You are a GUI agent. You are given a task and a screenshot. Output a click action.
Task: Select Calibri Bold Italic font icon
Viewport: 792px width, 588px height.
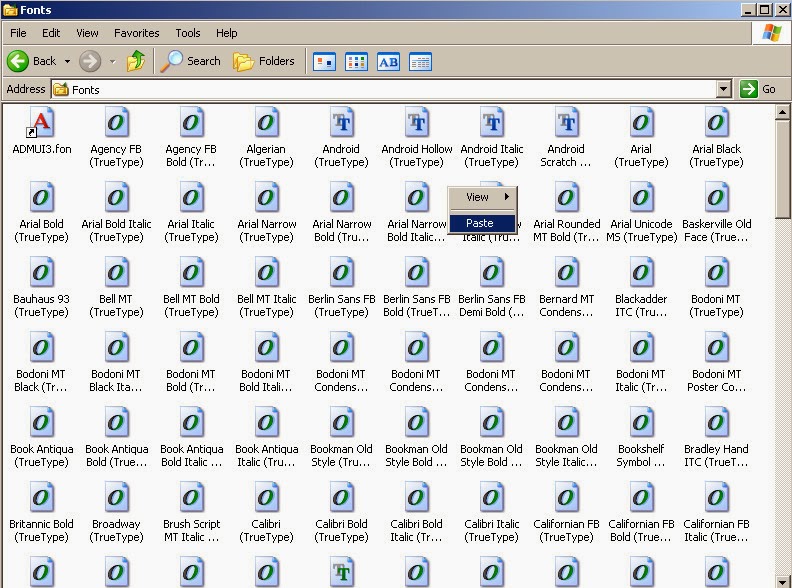tap(416, 512)
